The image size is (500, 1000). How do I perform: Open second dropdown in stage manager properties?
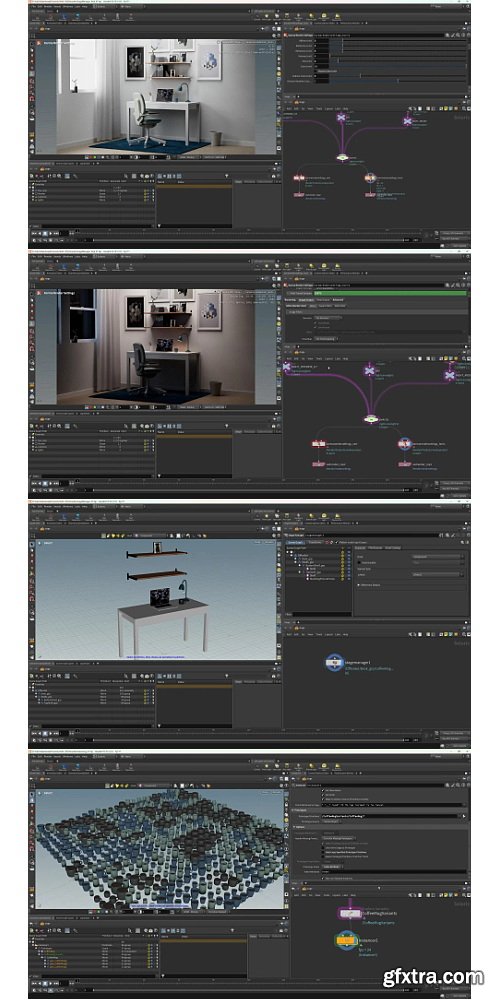tap(437, 575)
